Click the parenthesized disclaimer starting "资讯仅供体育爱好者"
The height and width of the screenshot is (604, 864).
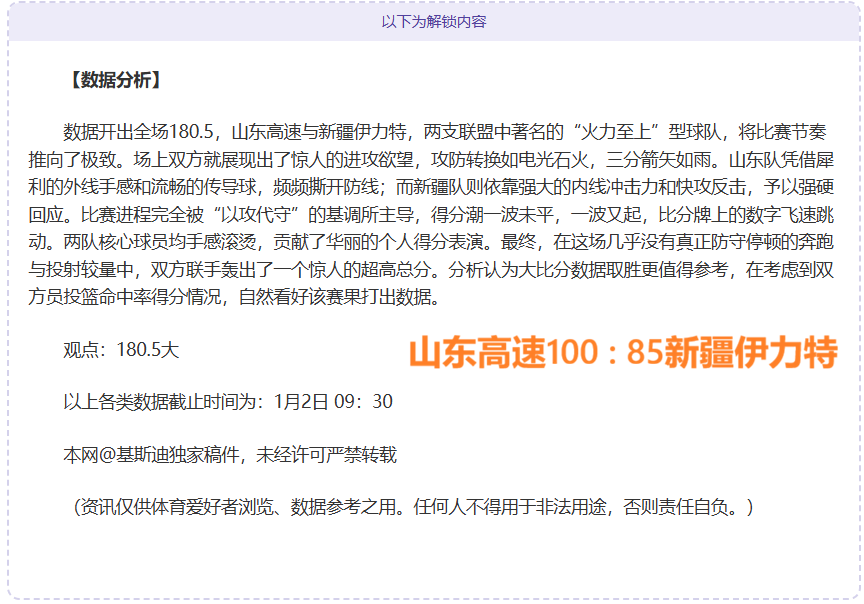408,507
